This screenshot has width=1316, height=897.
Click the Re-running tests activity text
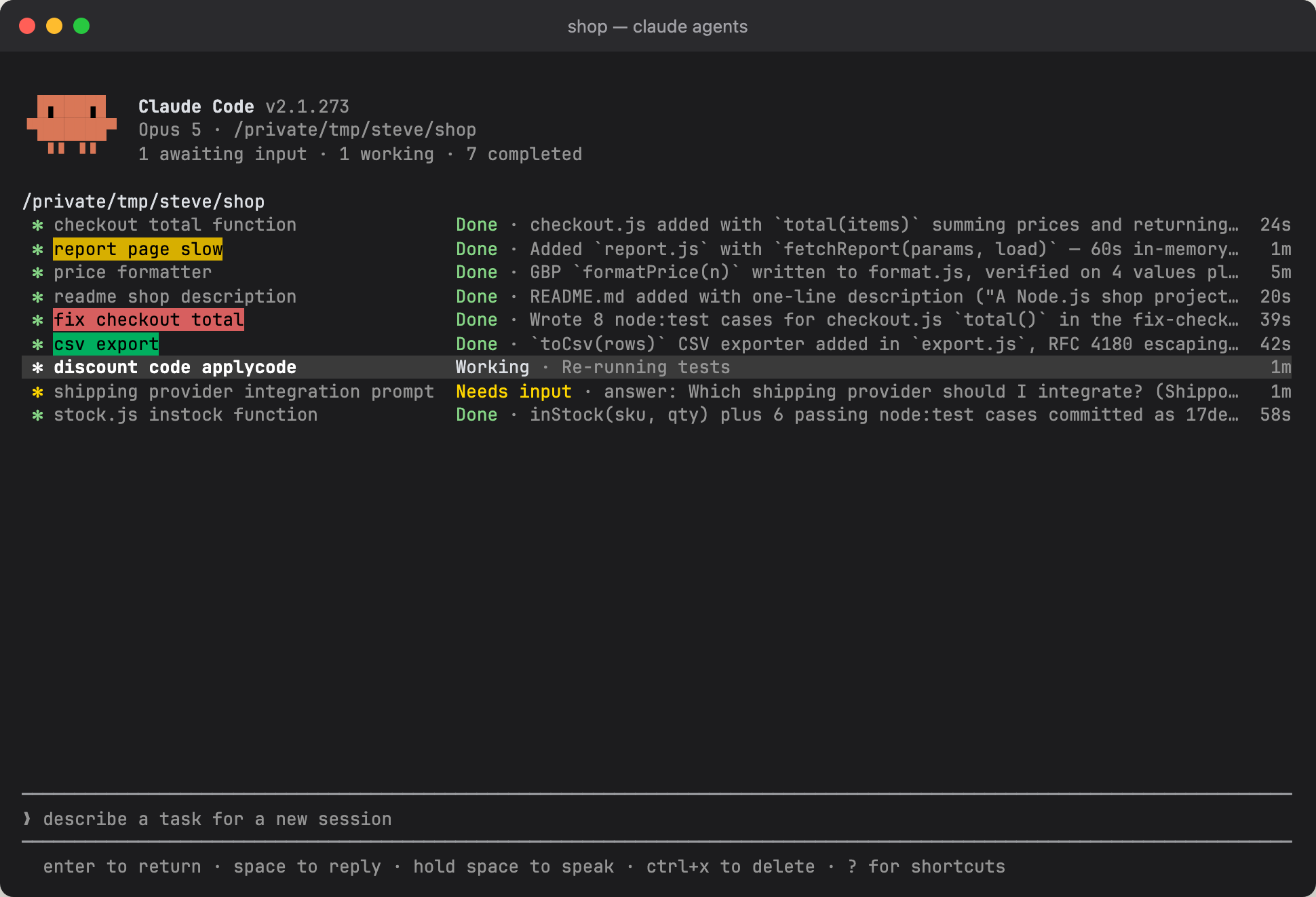click(646, 367)
